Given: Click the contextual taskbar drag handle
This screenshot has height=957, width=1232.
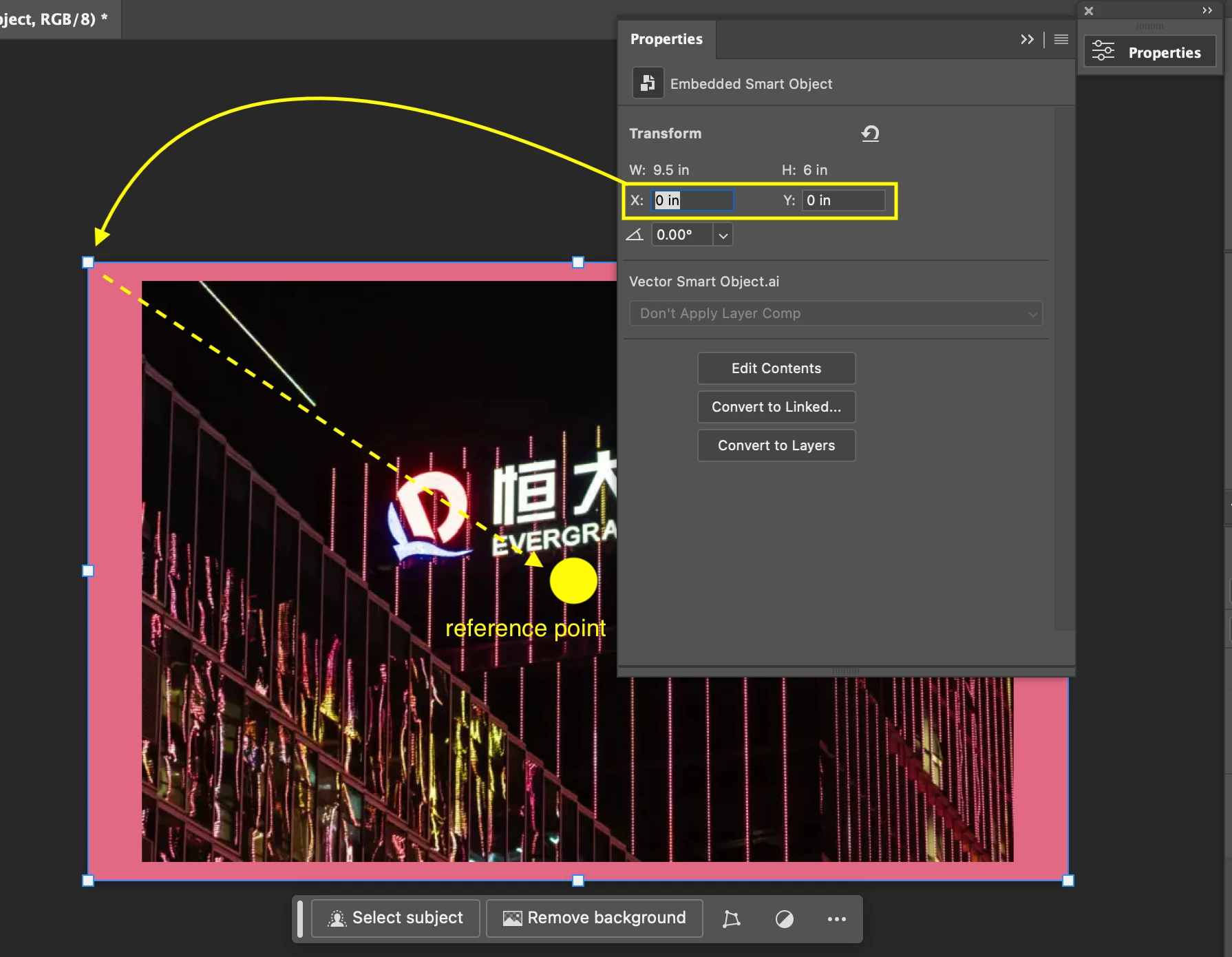Looking at the screenshot, I should (300, 918).
